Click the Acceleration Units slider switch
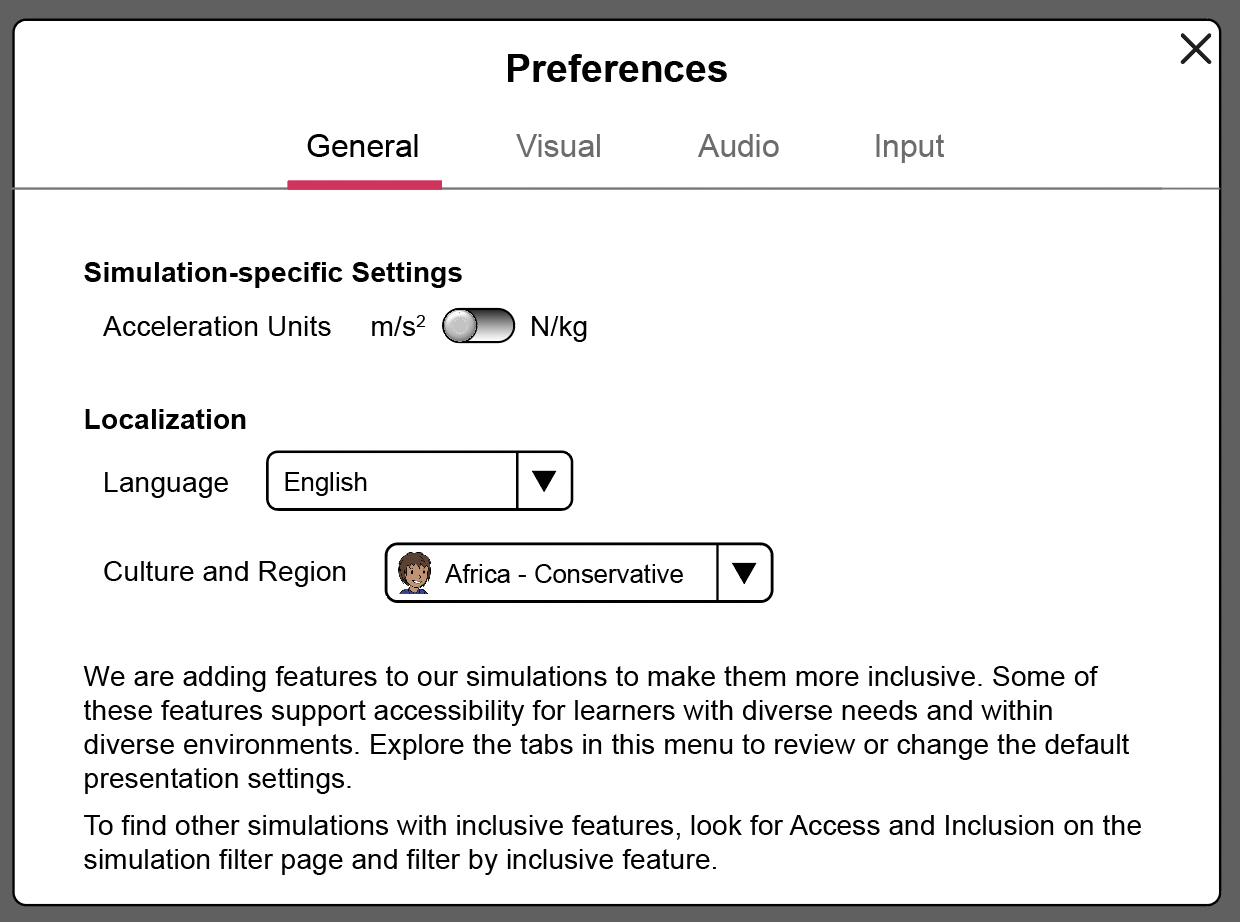1240x922 pixels. point(477,325)
